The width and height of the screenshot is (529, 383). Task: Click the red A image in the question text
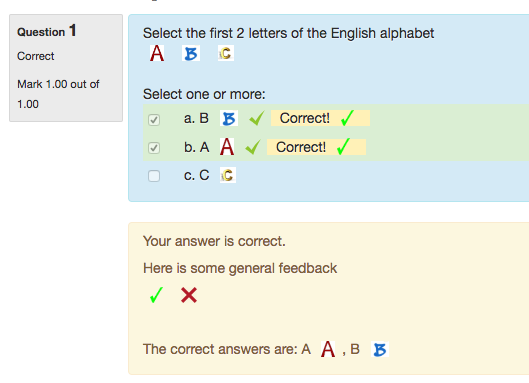pos(157,53)
